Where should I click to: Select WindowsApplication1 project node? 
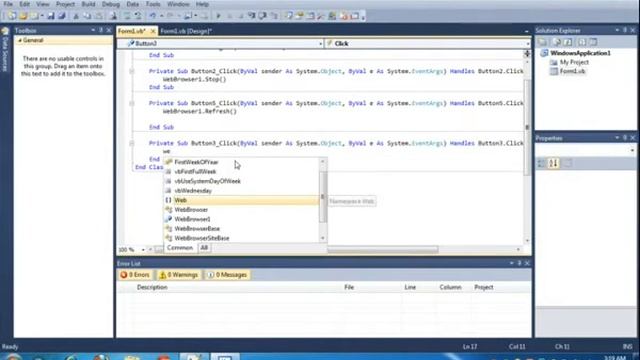(580, 53)
